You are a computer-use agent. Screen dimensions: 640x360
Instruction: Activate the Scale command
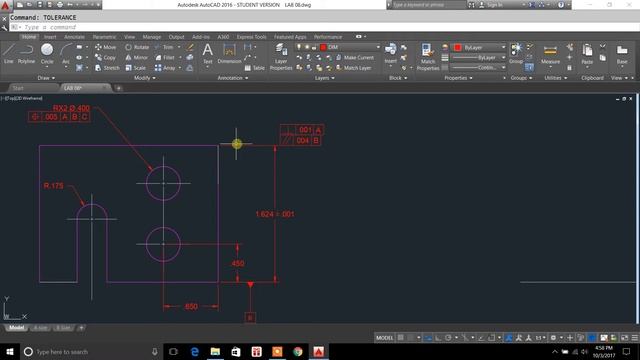(136, 68)
